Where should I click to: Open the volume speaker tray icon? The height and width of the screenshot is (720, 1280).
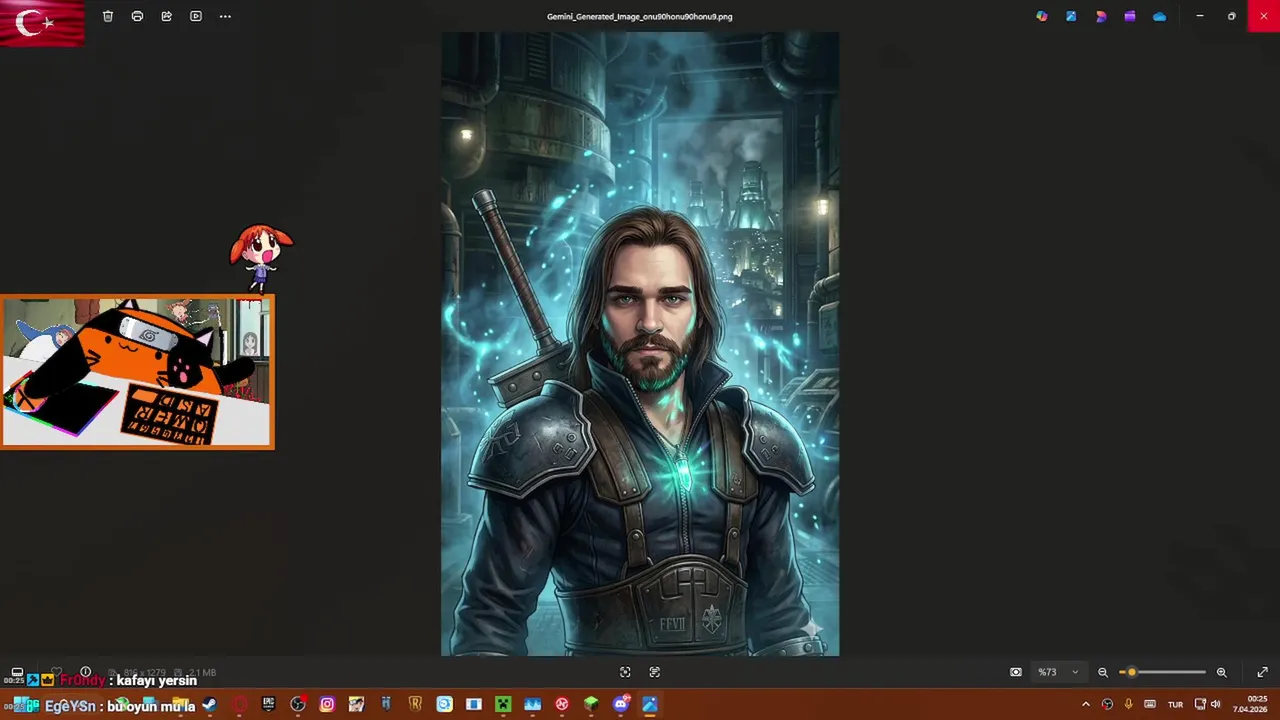1216,704
